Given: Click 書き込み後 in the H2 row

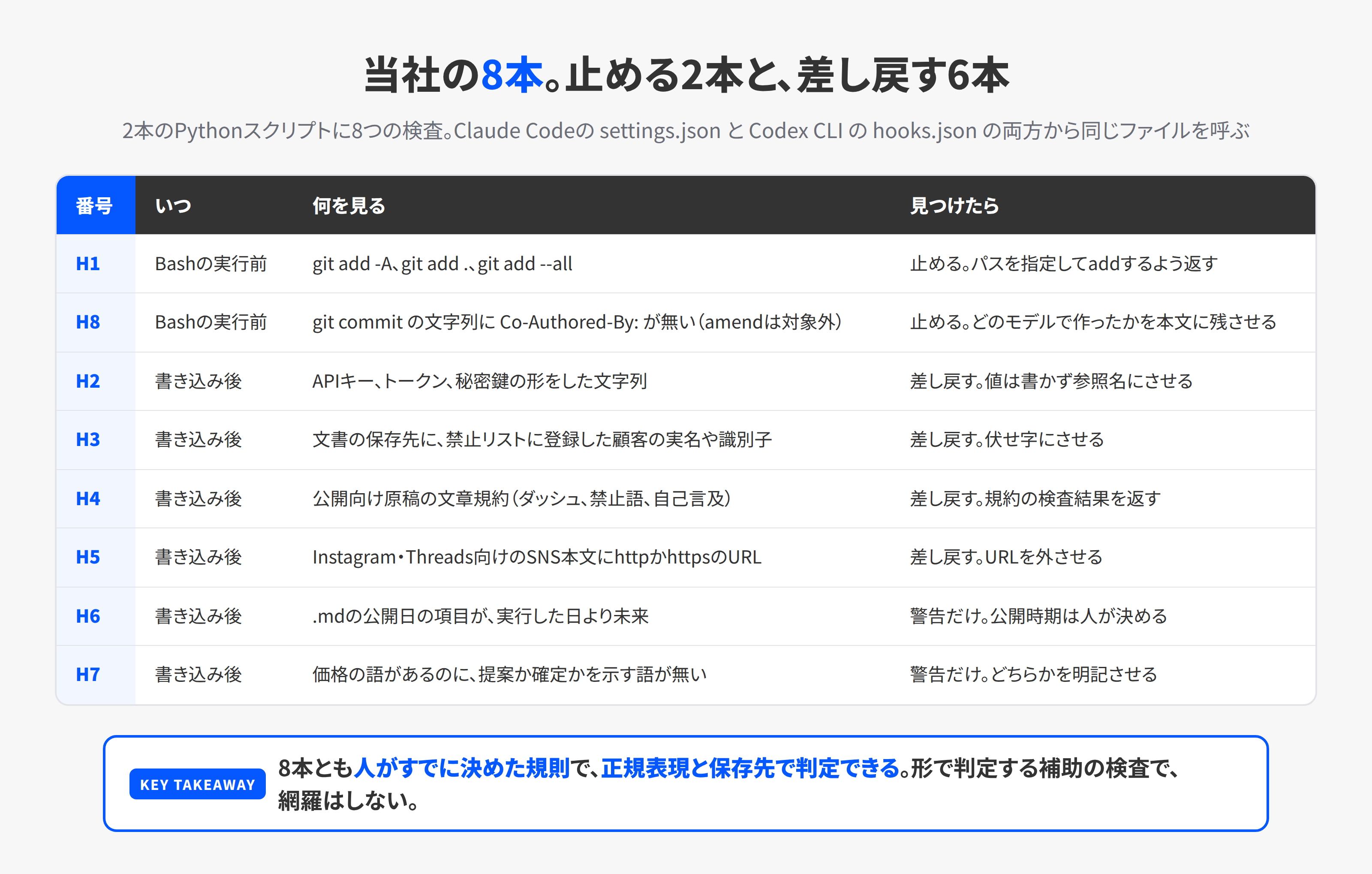Looking at the screenshot, I should pyautogui.click(x=198, y=381).
